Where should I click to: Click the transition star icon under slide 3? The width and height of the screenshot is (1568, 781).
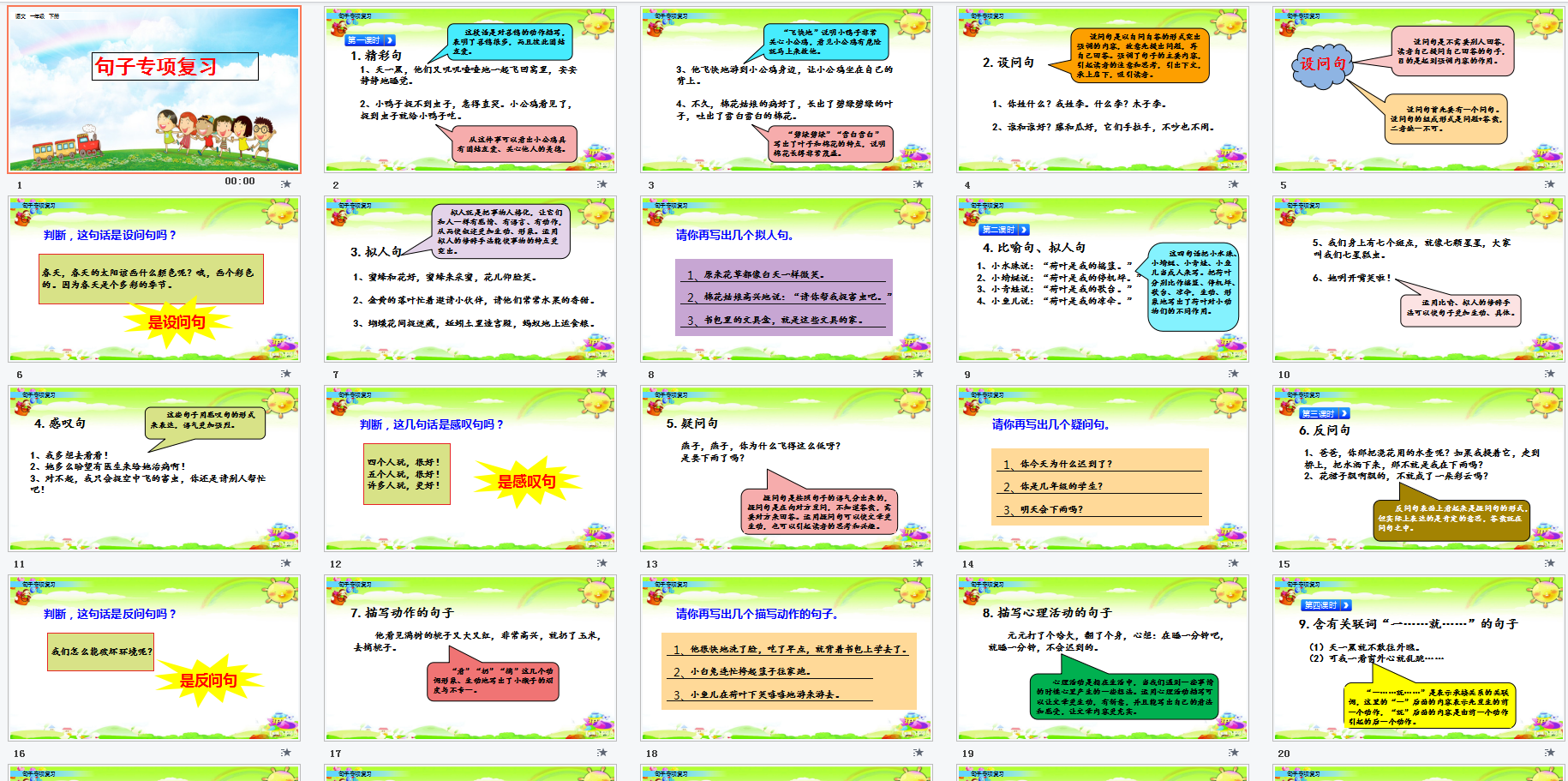(919, 184)
